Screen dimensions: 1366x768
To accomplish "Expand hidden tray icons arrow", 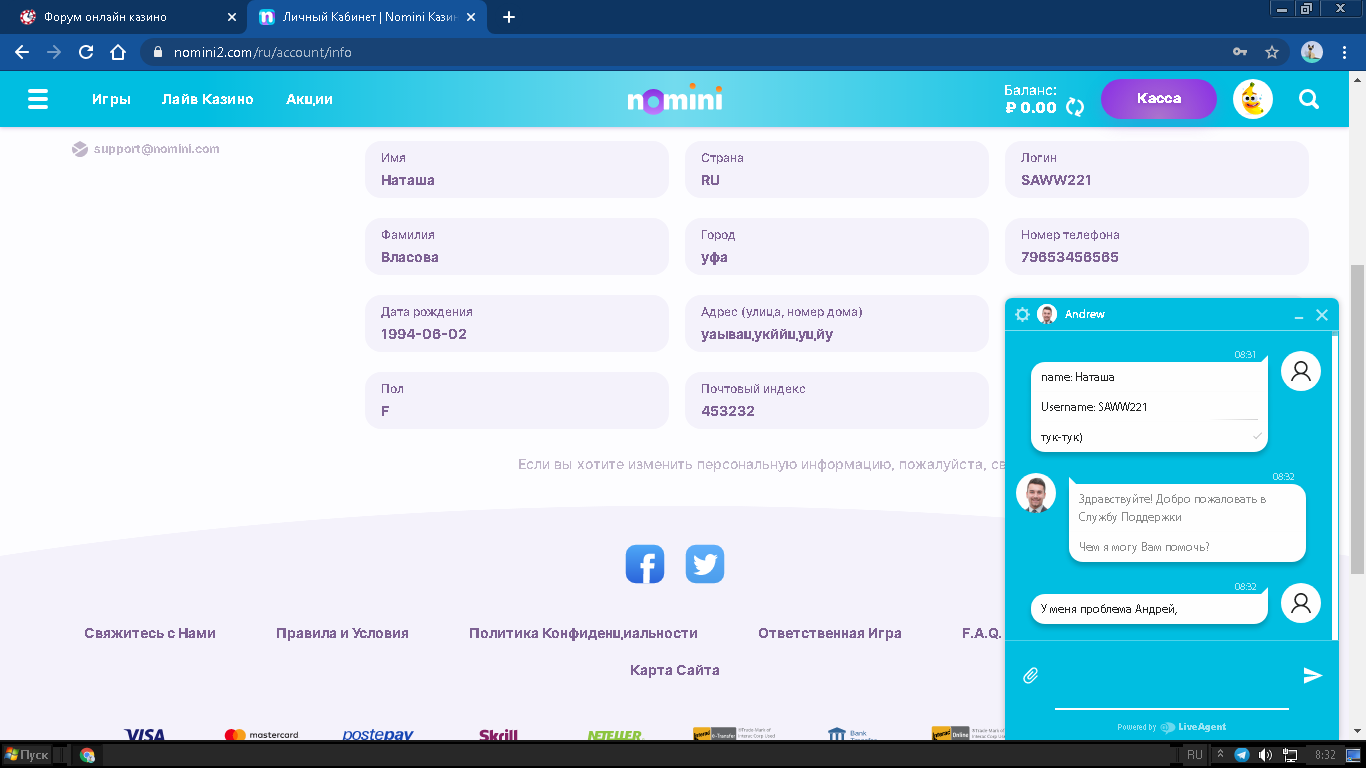I will coord(1220,755).
